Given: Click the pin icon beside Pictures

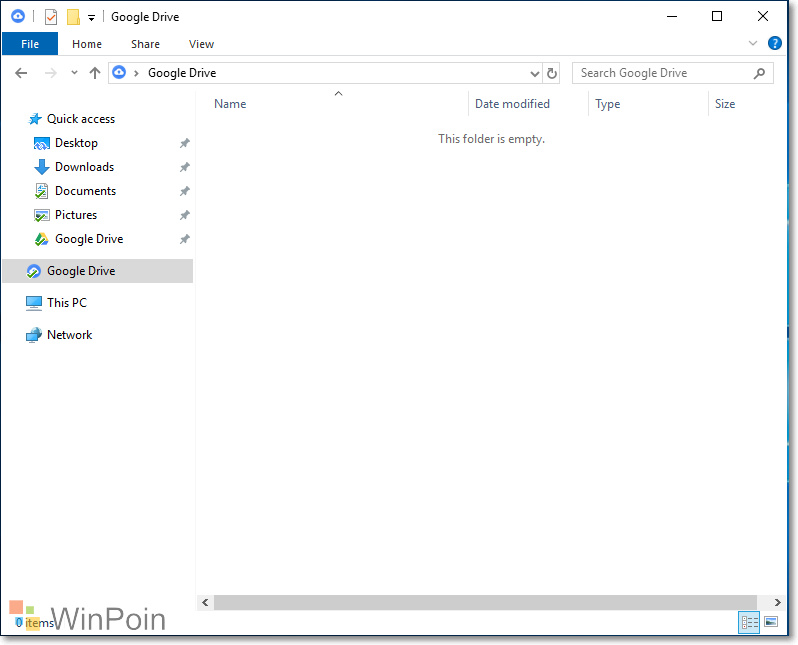Looking at the screenshot, I should pyautogui.click(x=185, y=215).
